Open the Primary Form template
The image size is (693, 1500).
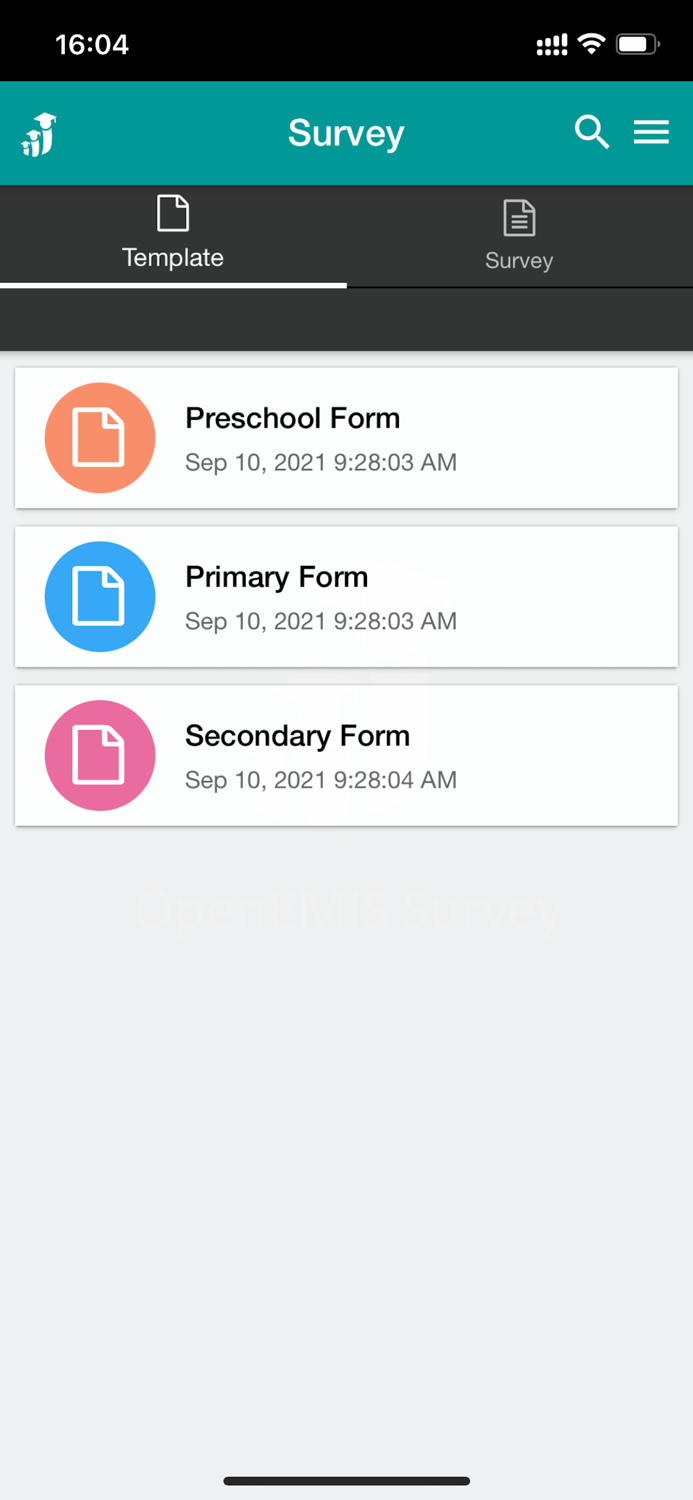click(346, 596)
